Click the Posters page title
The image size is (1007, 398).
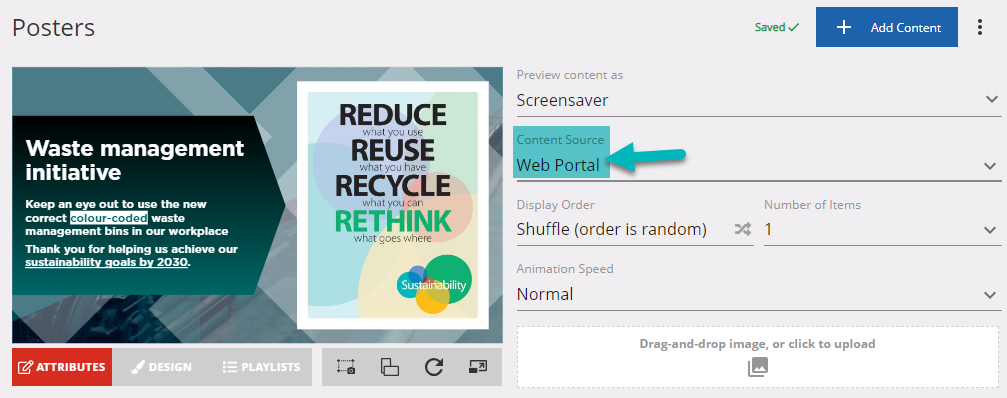click(53, 28)
